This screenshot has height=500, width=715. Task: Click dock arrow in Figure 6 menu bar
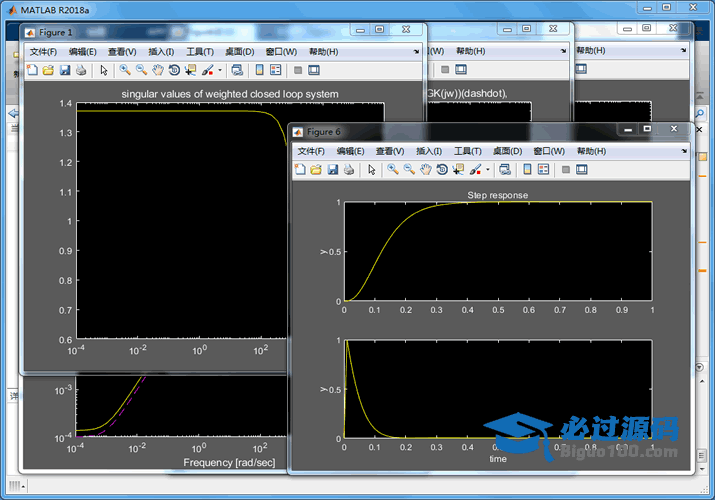click(684, 151)
